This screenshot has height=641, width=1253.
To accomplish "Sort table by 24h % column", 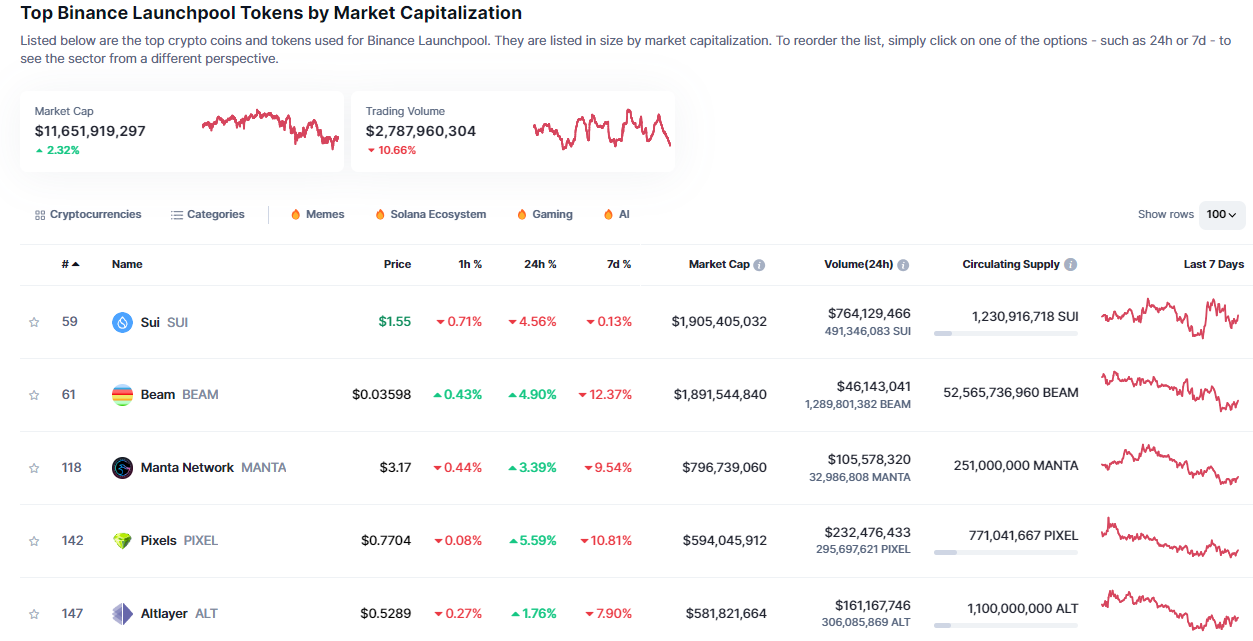I will pos(540,265).
